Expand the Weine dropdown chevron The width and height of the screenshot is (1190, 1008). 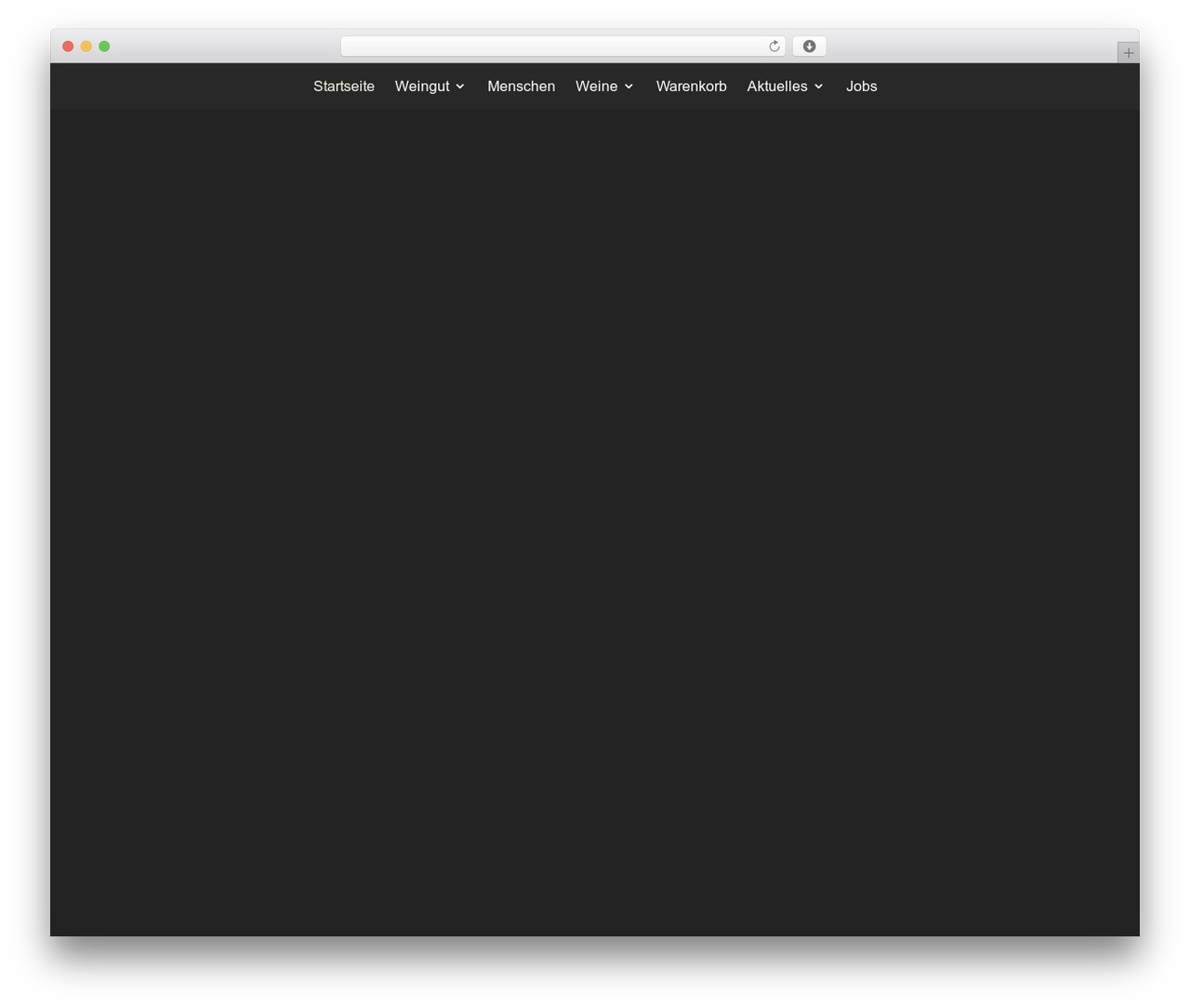pyautogui.click(x=628, y=86)
